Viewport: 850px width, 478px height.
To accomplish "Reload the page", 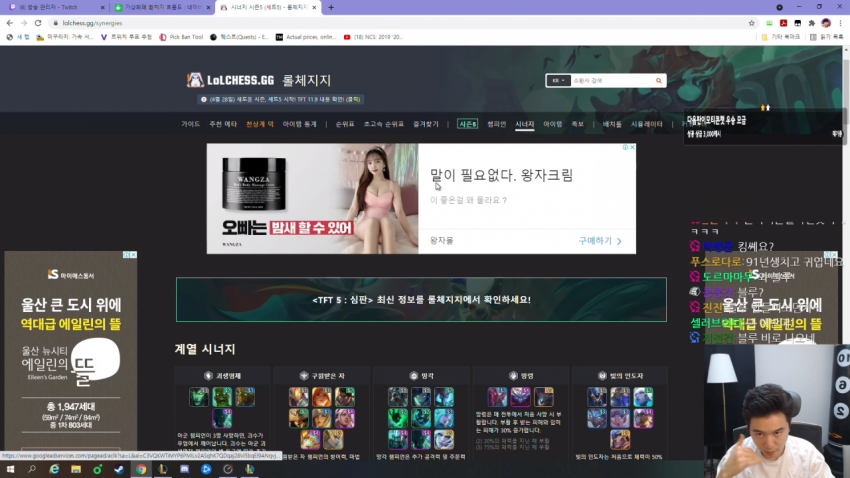I will 38,23.
